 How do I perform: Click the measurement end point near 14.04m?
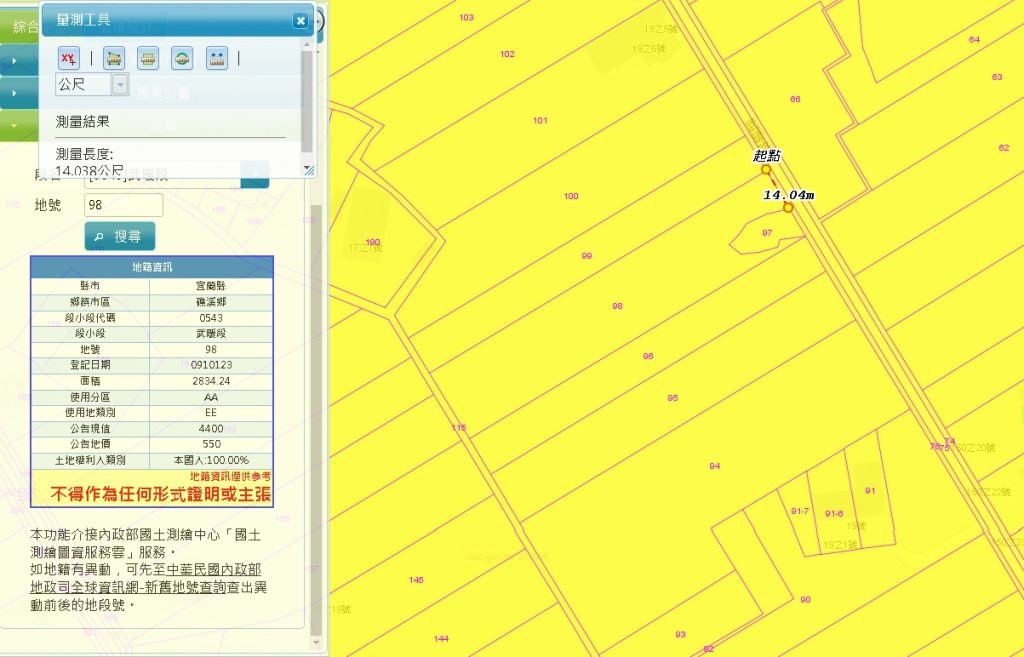(x=788, y=208)
